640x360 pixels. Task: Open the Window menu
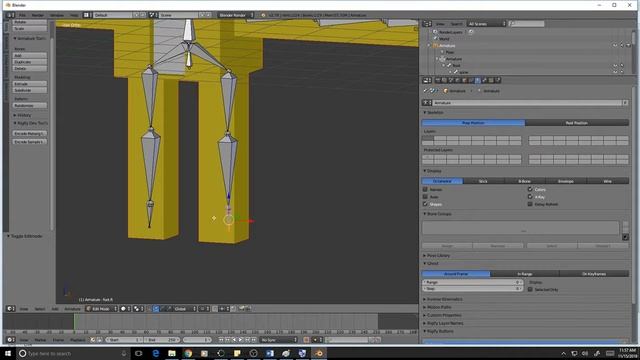coord(57,15)
